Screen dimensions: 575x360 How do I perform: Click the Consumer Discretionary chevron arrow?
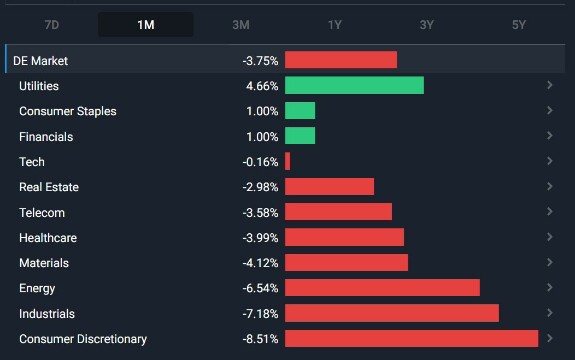pyautogui.click(x=549, y=338)
